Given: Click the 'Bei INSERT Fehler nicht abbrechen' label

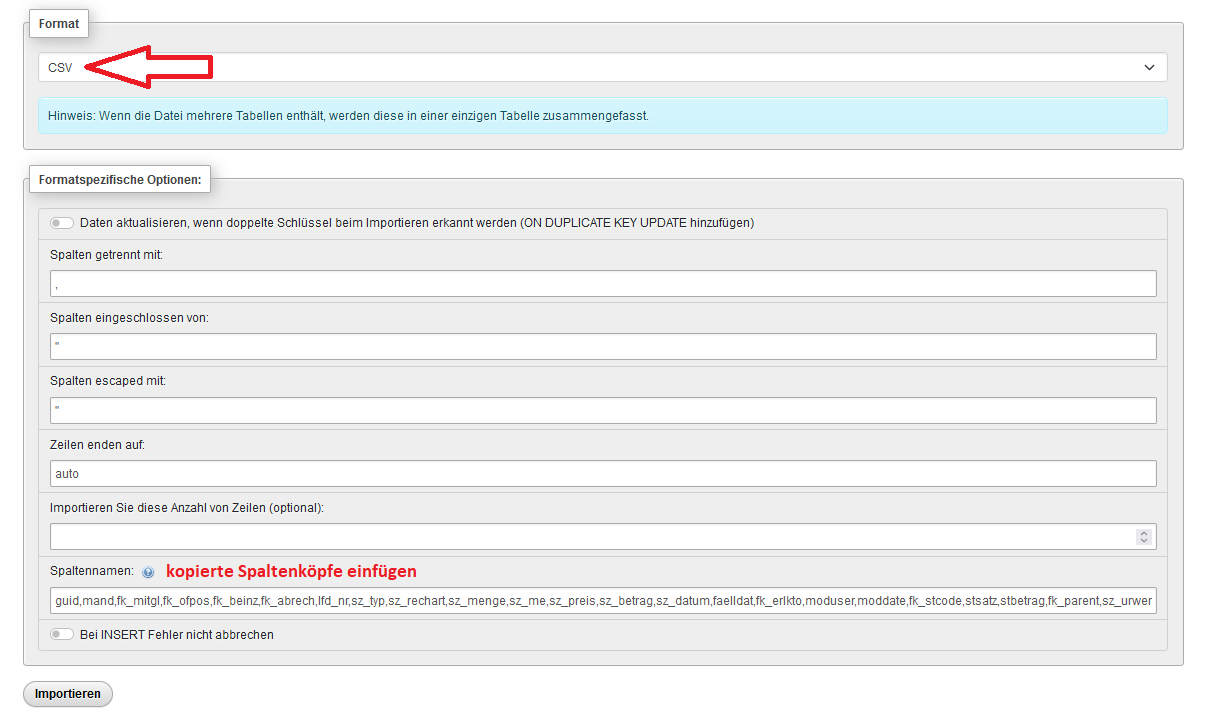Looking at the screenshot, I should [177, 634].
